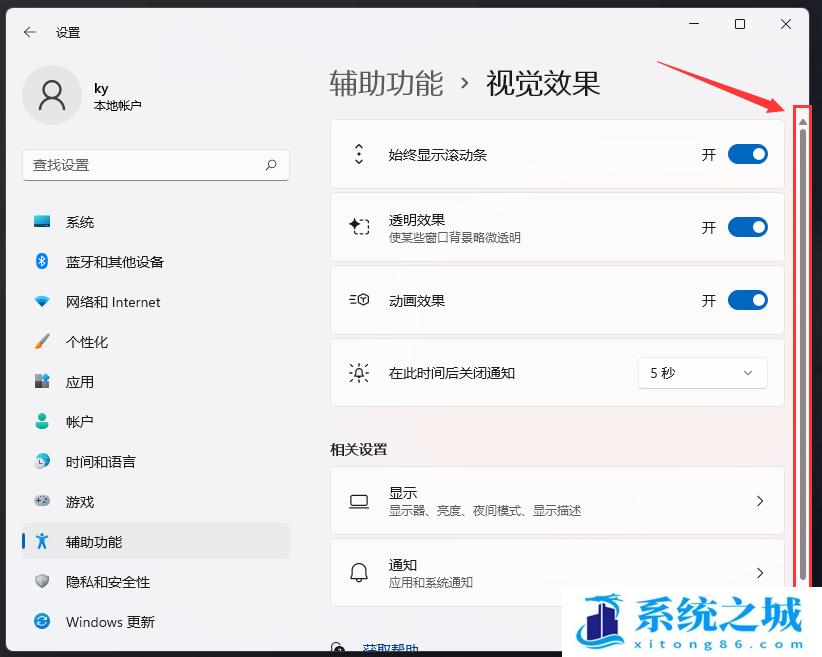Click the 查找设置 search box
This screenshot has width=822, height=657.
pyautogui.click(x=145, y=165)
